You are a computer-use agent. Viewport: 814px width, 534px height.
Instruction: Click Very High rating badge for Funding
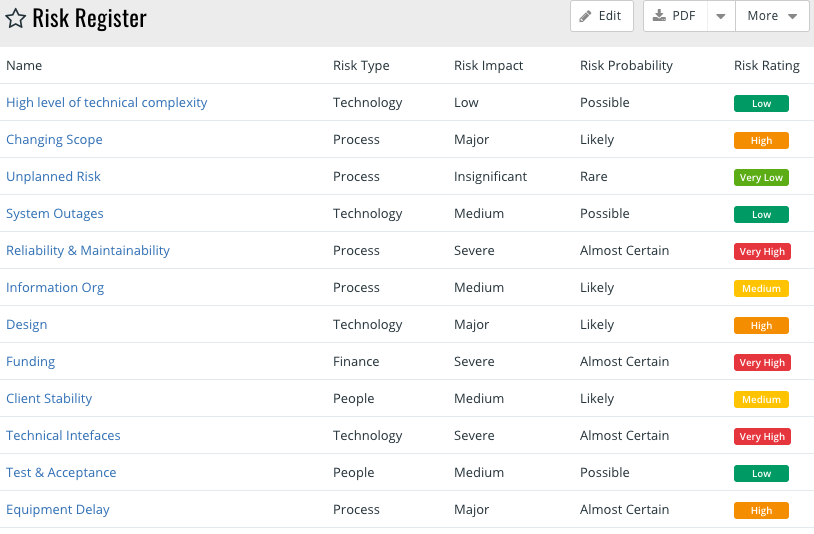(x=762, y=363)
